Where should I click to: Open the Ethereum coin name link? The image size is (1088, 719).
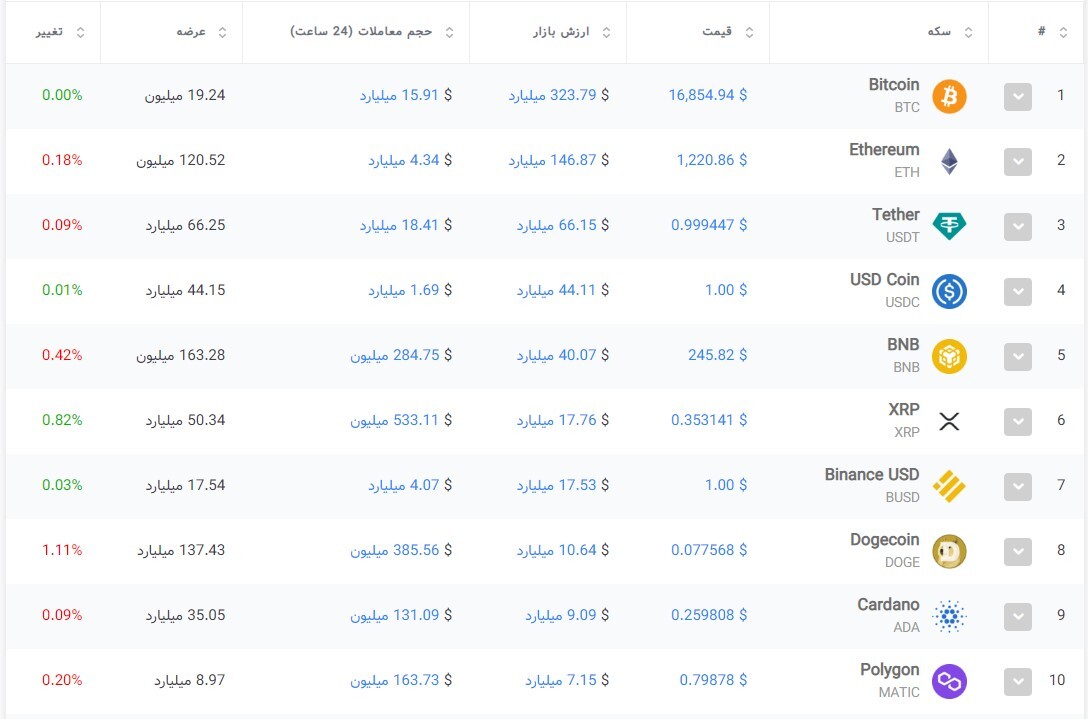[884, 150]
